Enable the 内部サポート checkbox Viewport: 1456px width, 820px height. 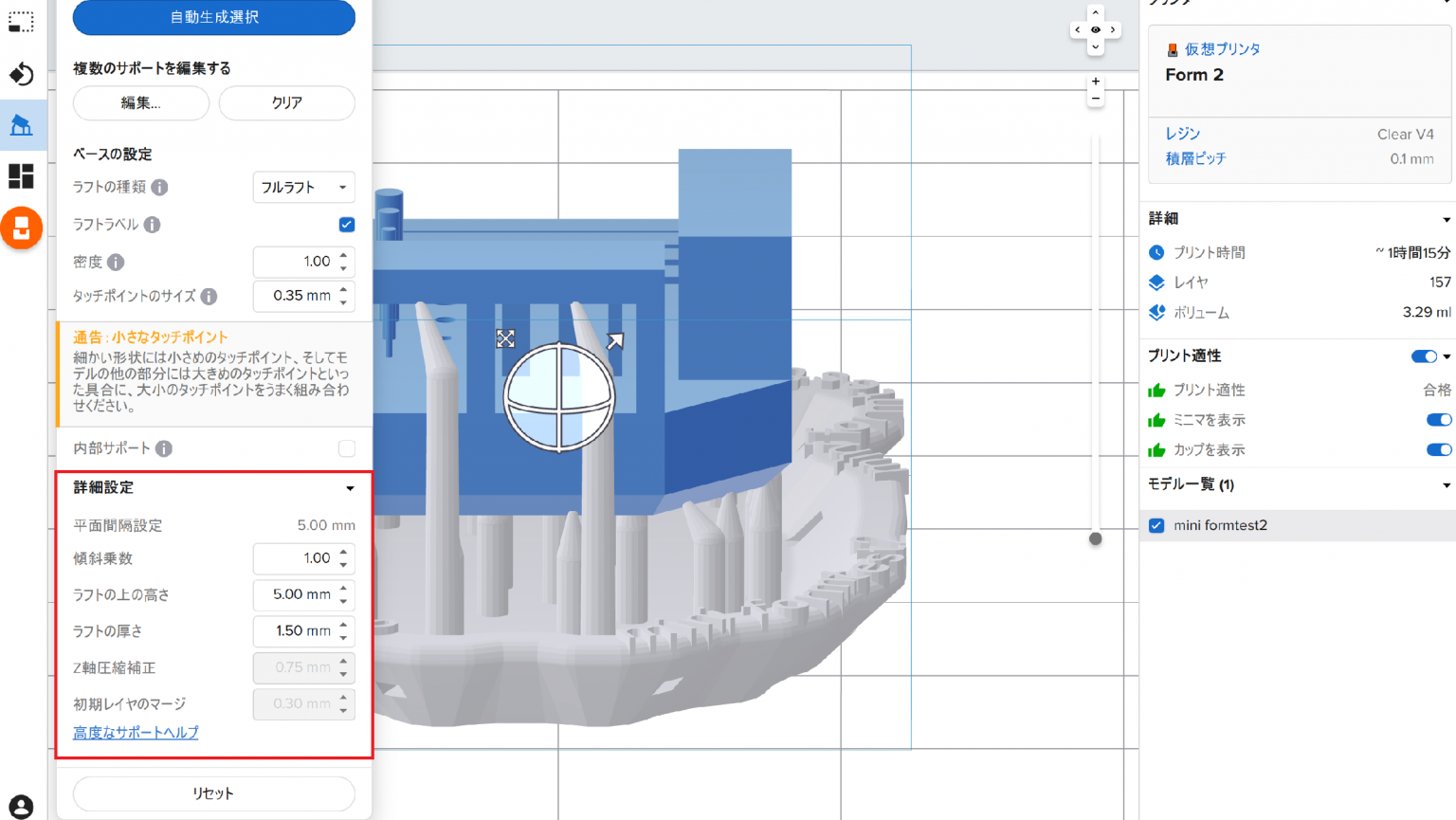[x=346, y=448]
